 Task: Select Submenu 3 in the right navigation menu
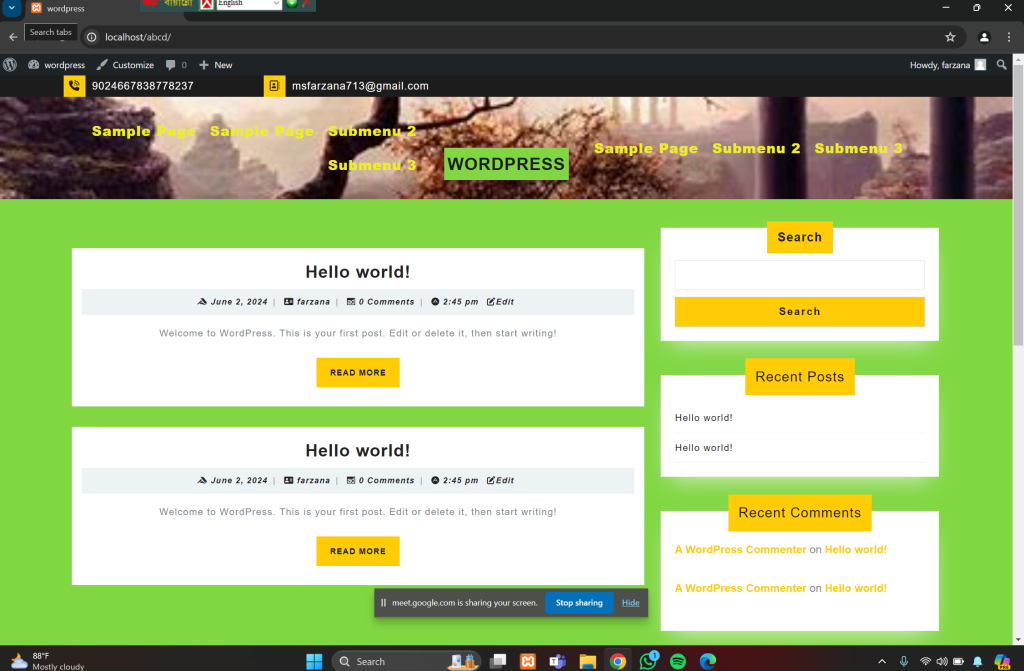point(858,148)
